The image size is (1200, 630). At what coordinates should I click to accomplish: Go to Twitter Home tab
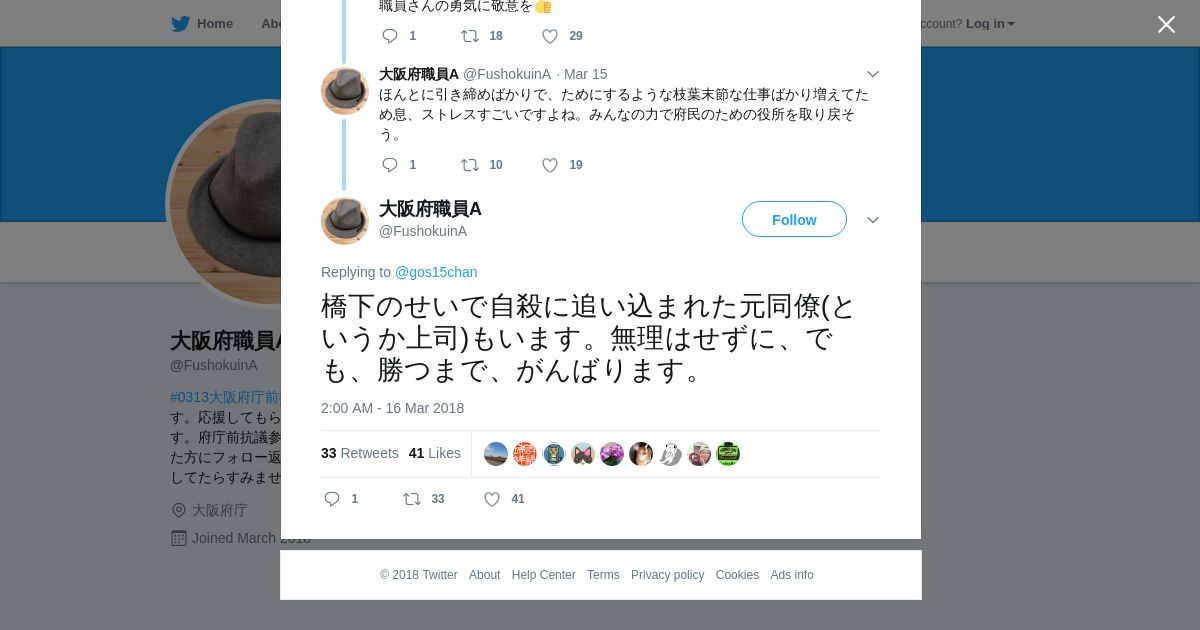click(202, 24)
